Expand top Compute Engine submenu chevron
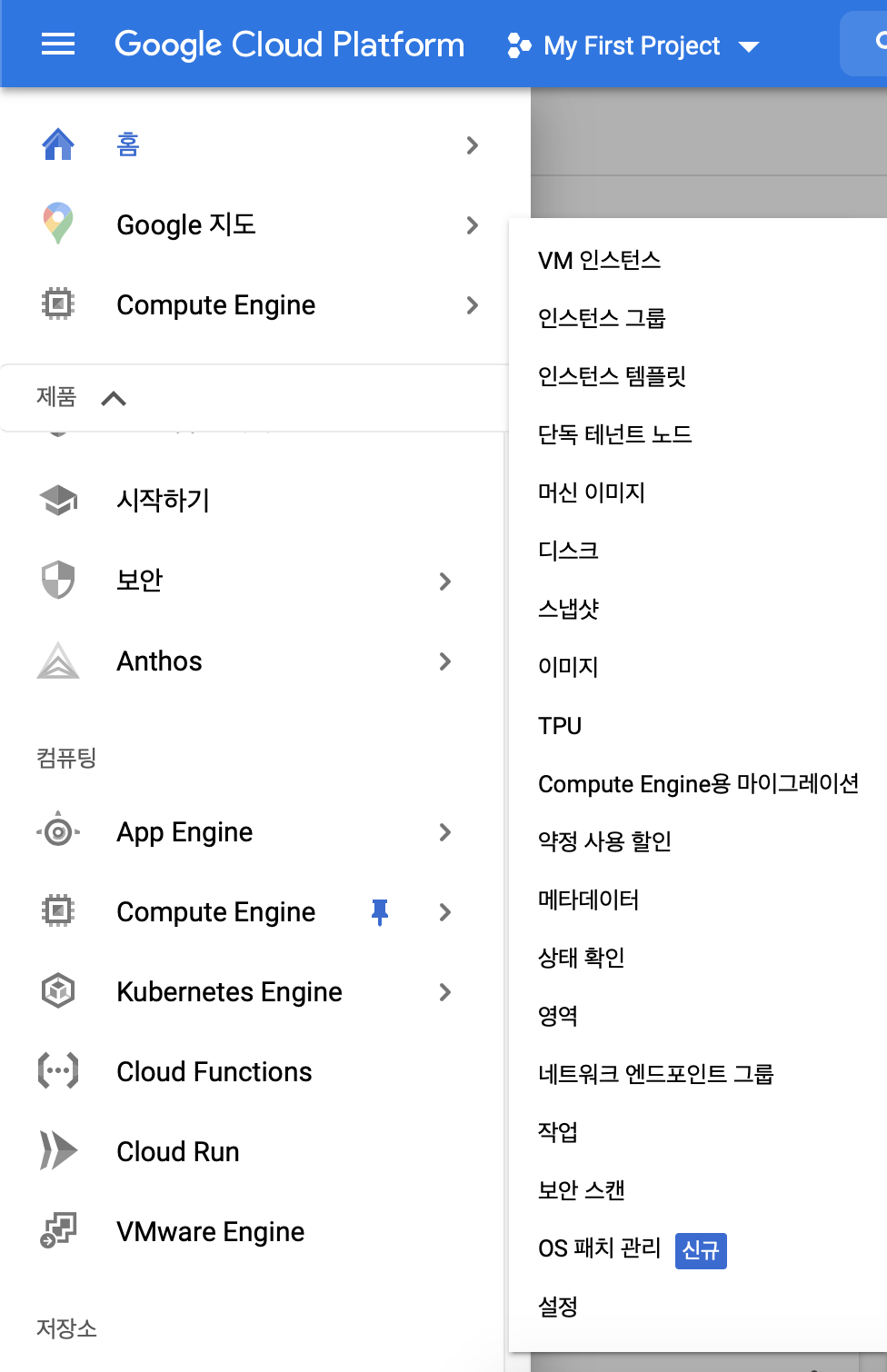Screen dimensions: 887x1372 pos(472,305)
